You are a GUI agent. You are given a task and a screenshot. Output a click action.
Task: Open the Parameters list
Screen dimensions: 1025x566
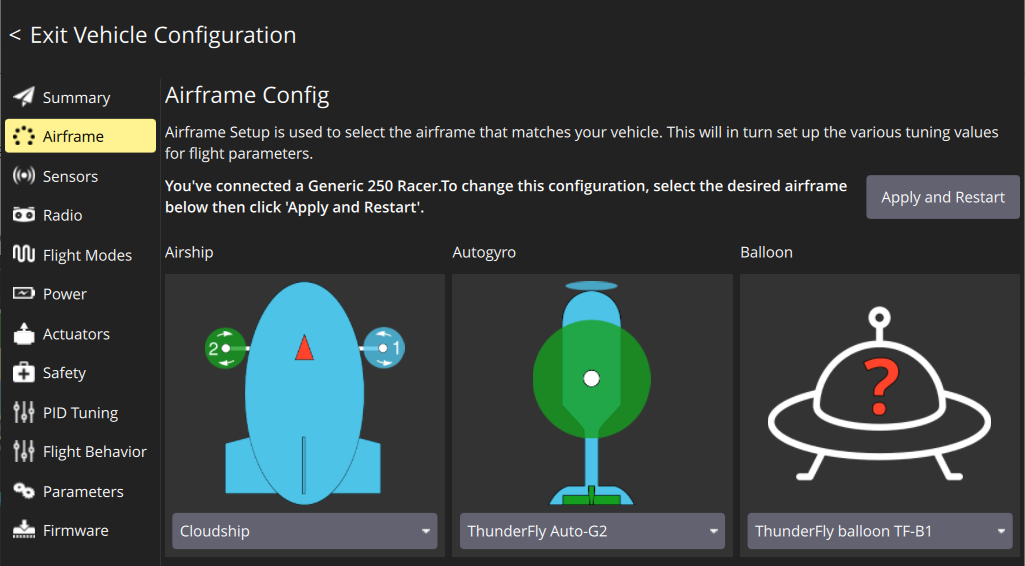pos(80,491)
